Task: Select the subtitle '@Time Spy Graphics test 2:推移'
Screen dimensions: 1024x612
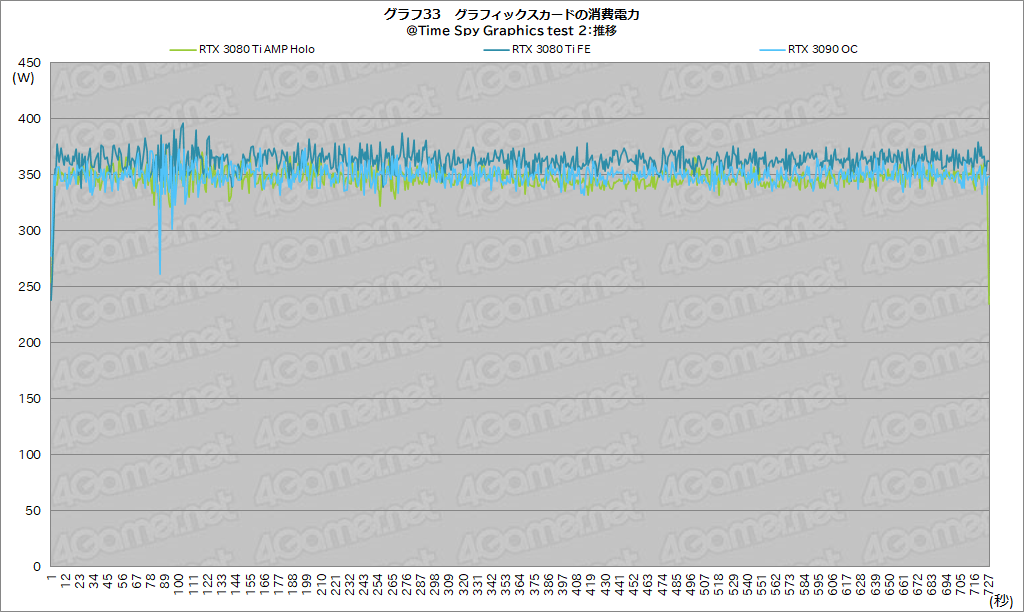Action: (511, 31)
